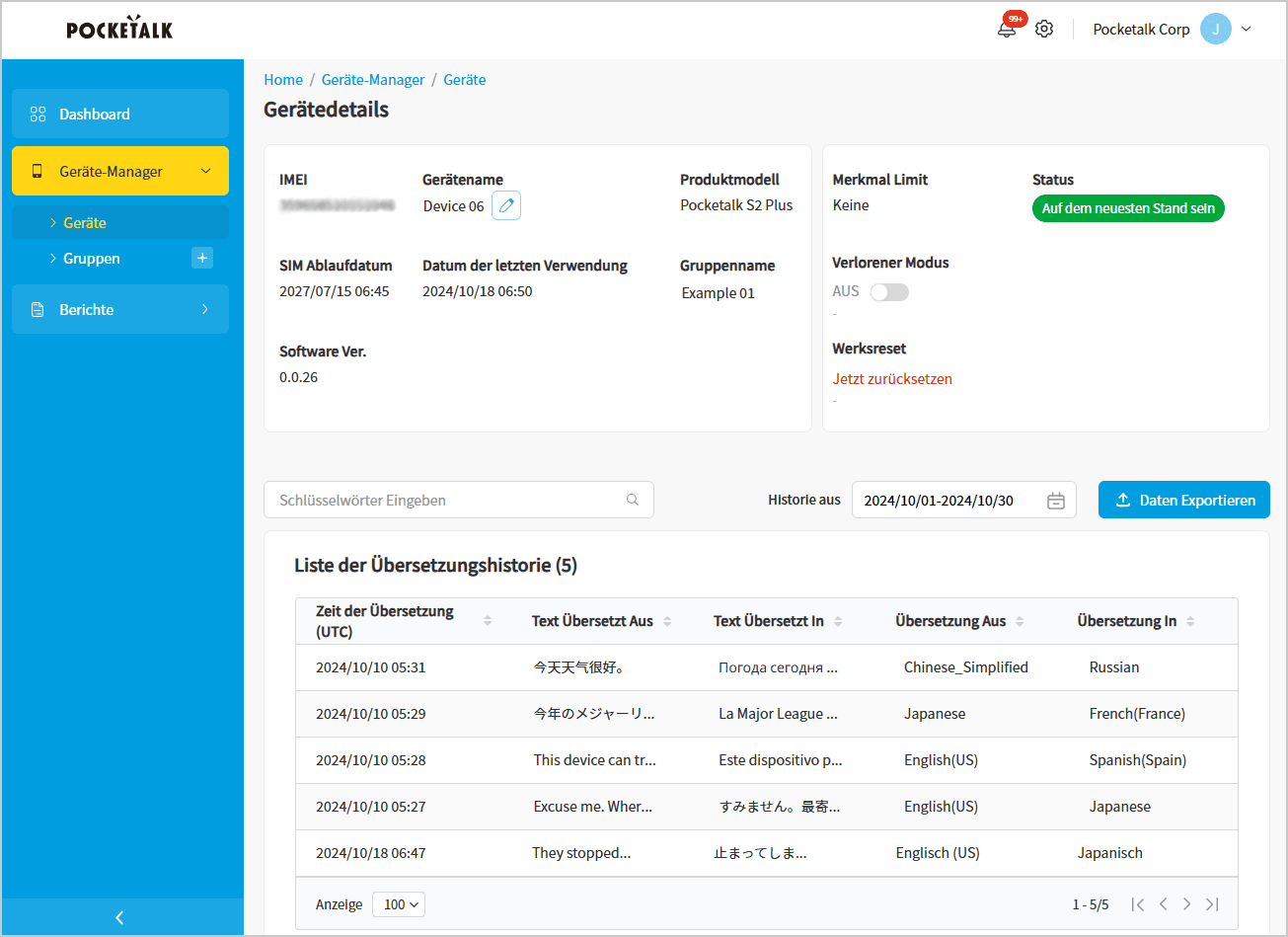Click the Russian language cell
The image size is (1288, 937).
1114,667
